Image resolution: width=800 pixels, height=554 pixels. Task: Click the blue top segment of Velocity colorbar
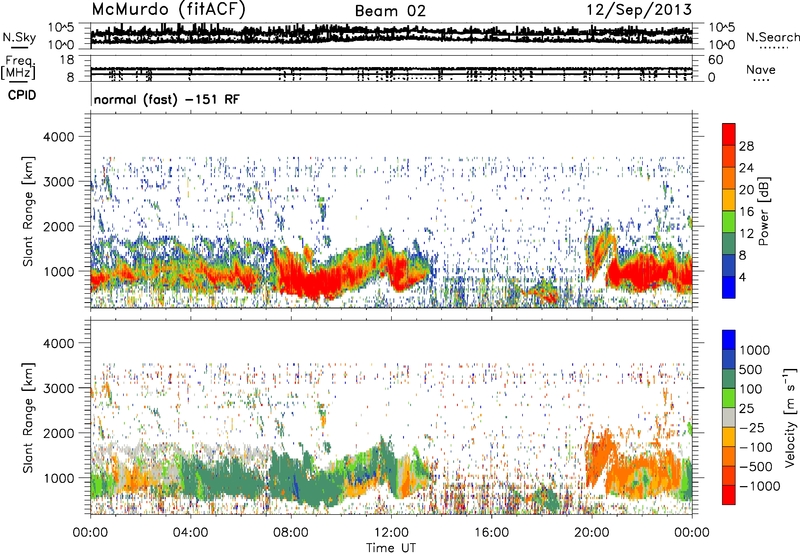click(729, 340)
